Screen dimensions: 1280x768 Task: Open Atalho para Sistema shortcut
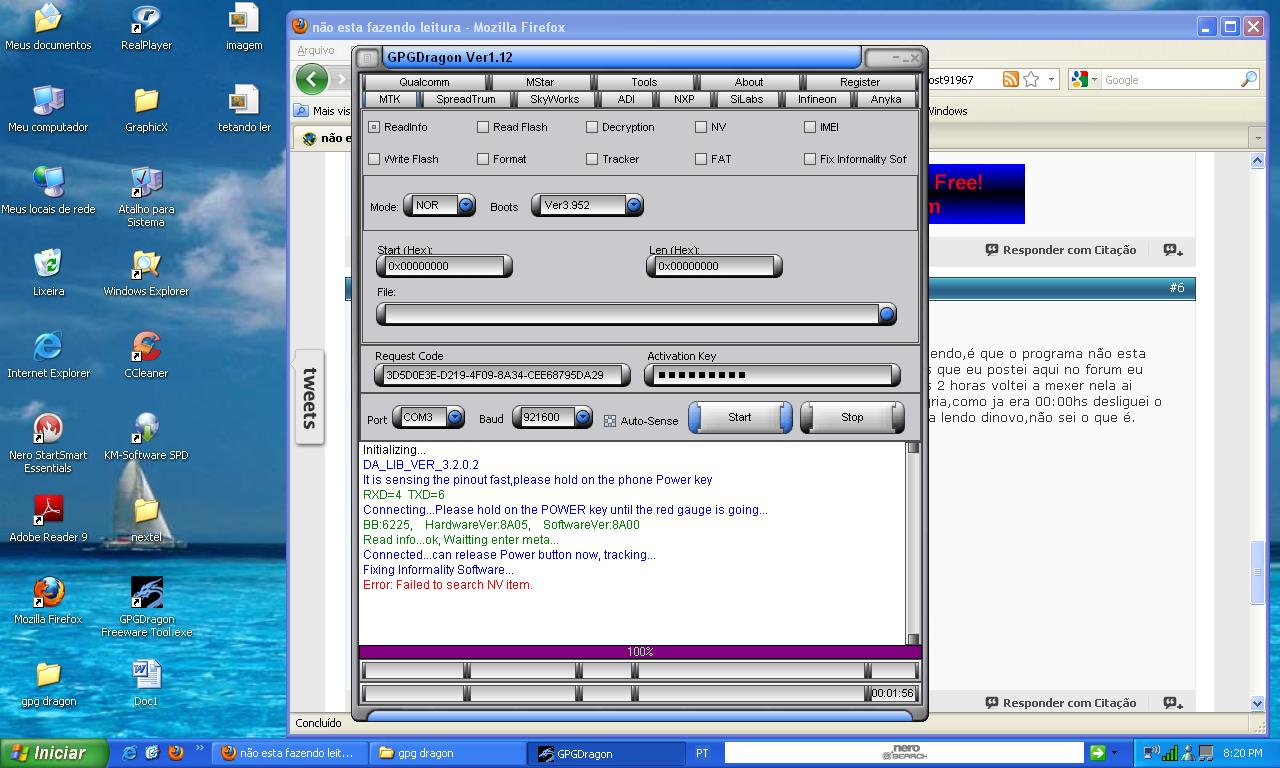[146, 196]
